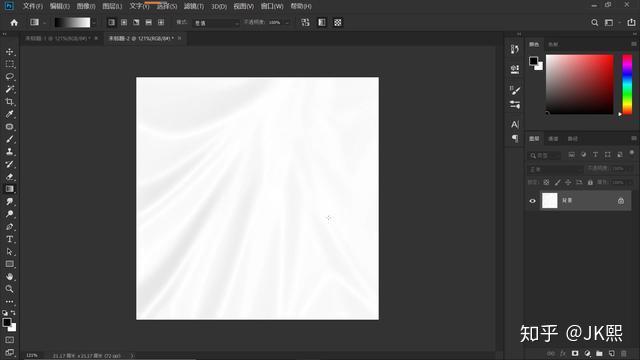This screenshot has height=360, width=640.
Task: Open the Brush Settings panel icon
Action: pos(515,105)
